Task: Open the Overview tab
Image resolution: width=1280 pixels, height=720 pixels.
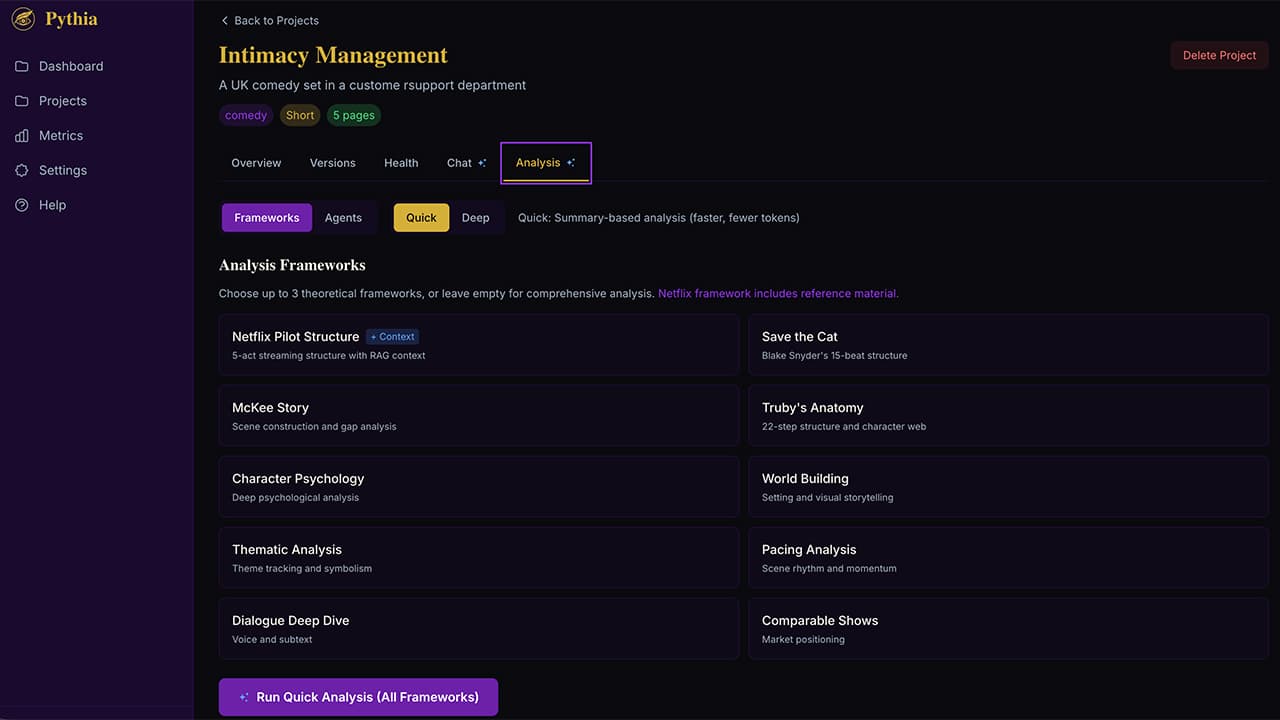Action: click(256, 163)
